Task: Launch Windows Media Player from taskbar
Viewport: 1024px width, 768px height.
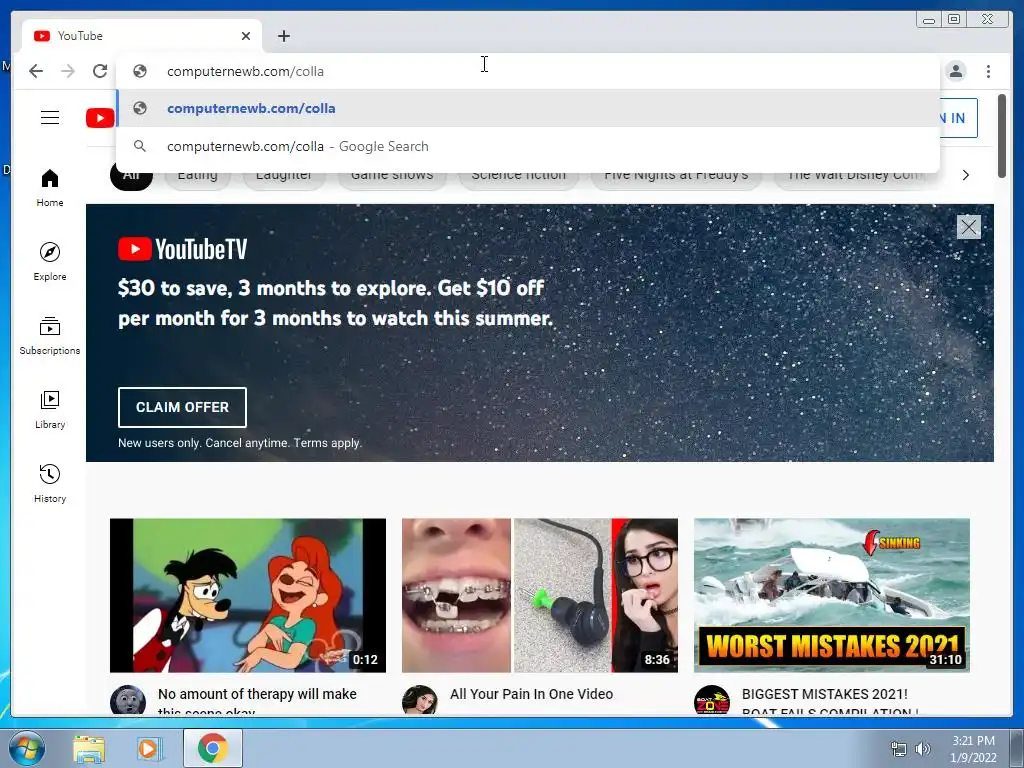Action: point(148,749)
